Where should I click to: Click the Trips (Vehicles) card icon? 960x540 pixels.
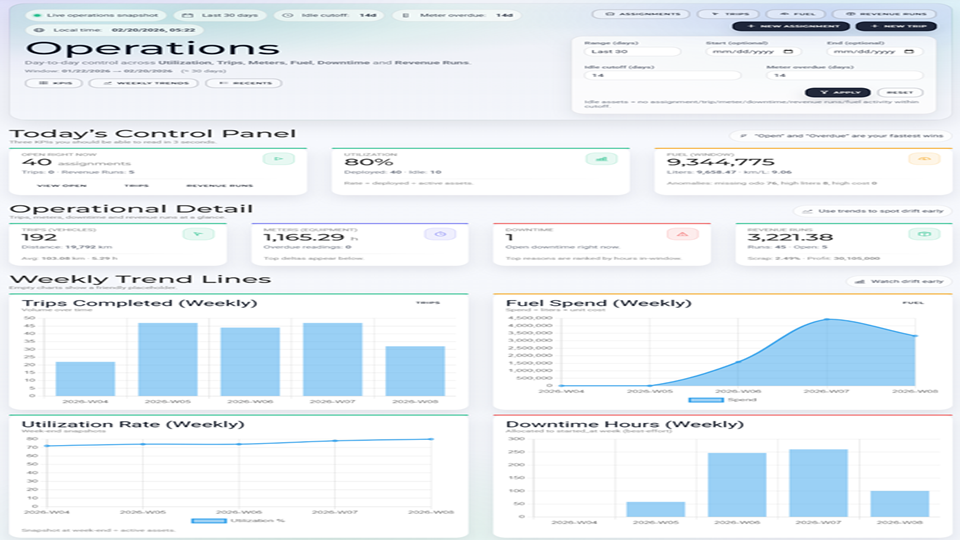pyautogui.click(x=198, y=234)
